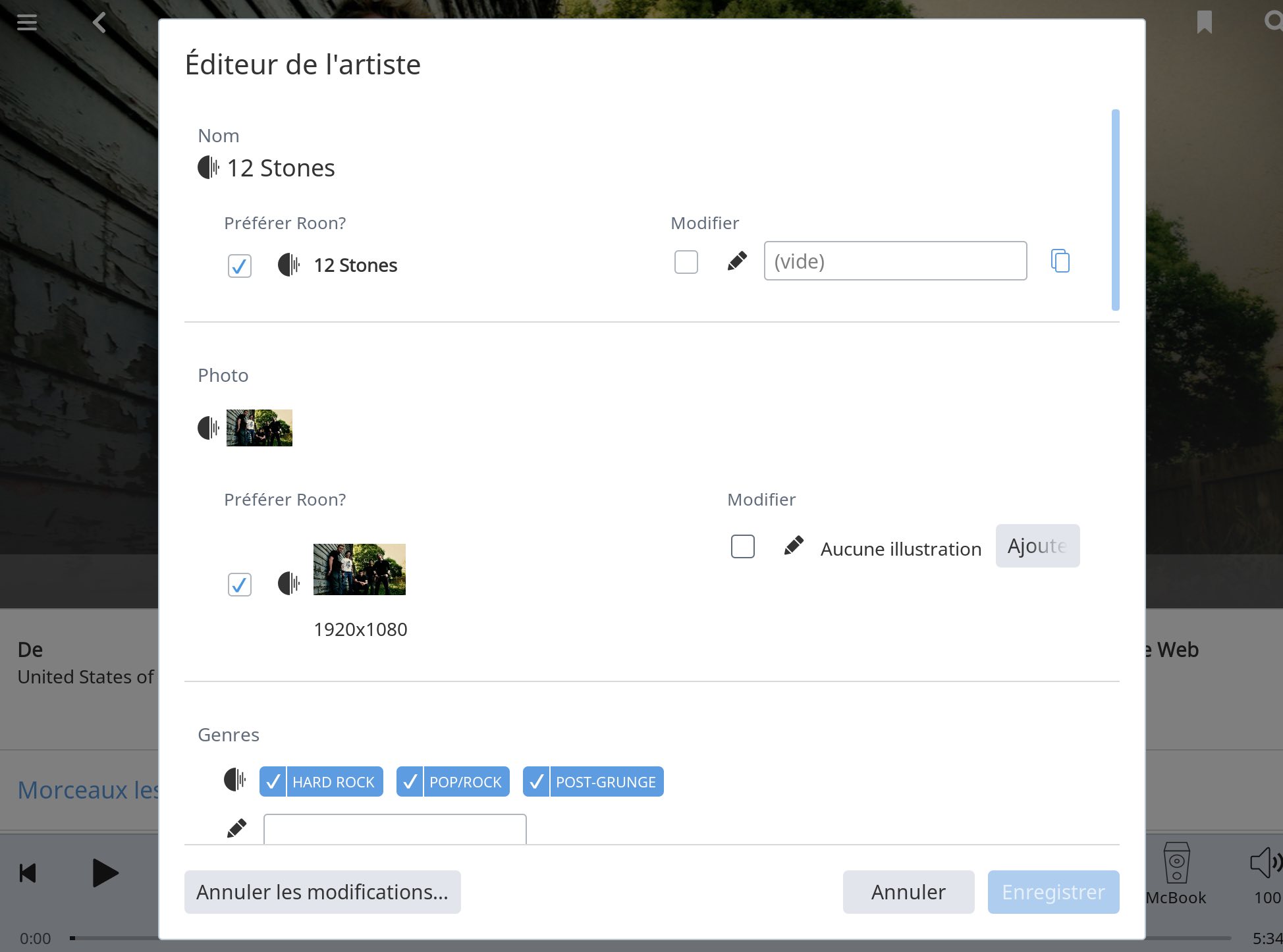Click Roon icon beside 1920x1080 photo
1283x952 pixels.
pyautogui.click(x=288, y=583)
